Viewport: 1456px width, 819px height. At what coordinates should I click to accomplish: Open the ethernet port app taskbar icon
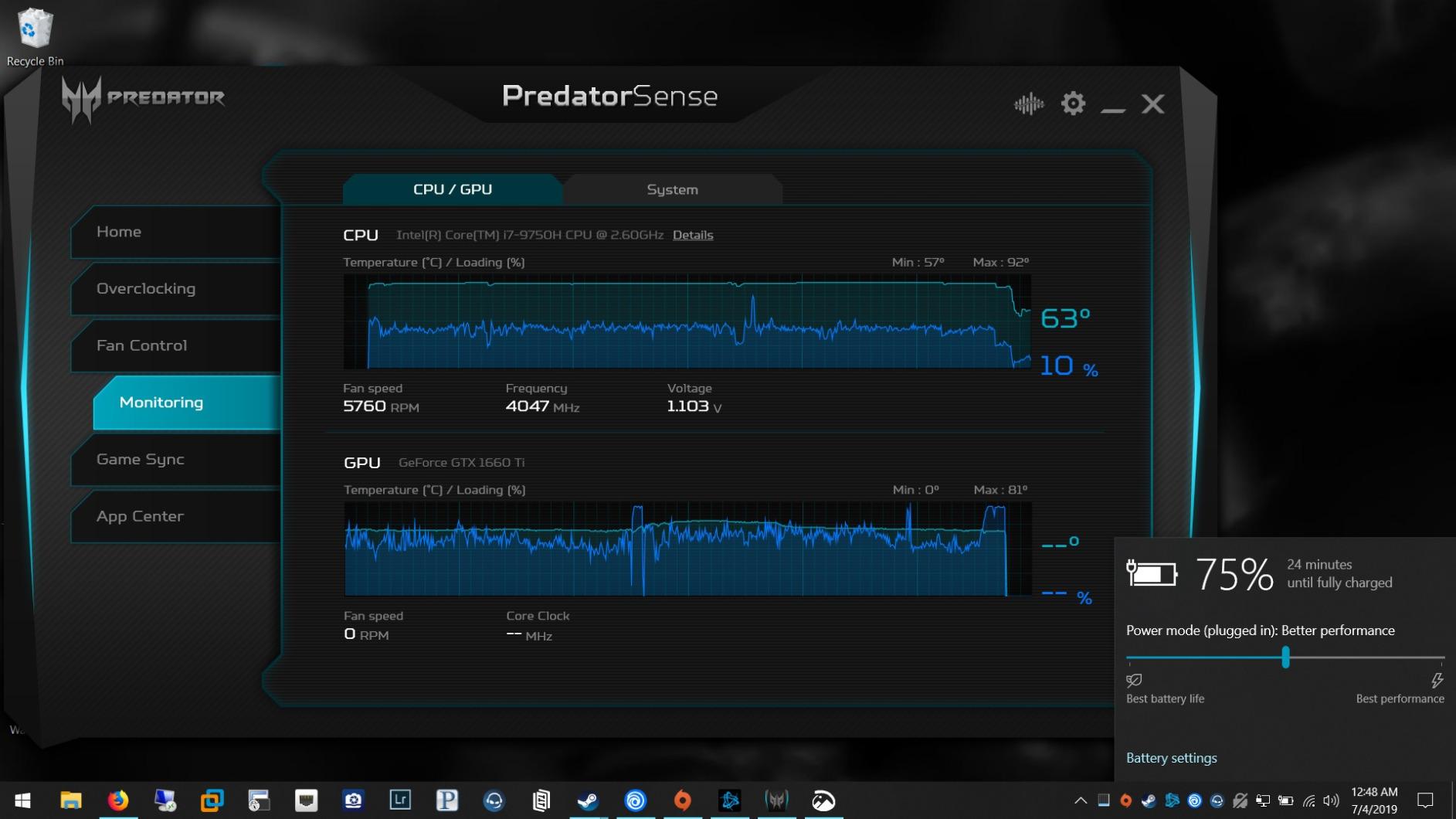306,800
